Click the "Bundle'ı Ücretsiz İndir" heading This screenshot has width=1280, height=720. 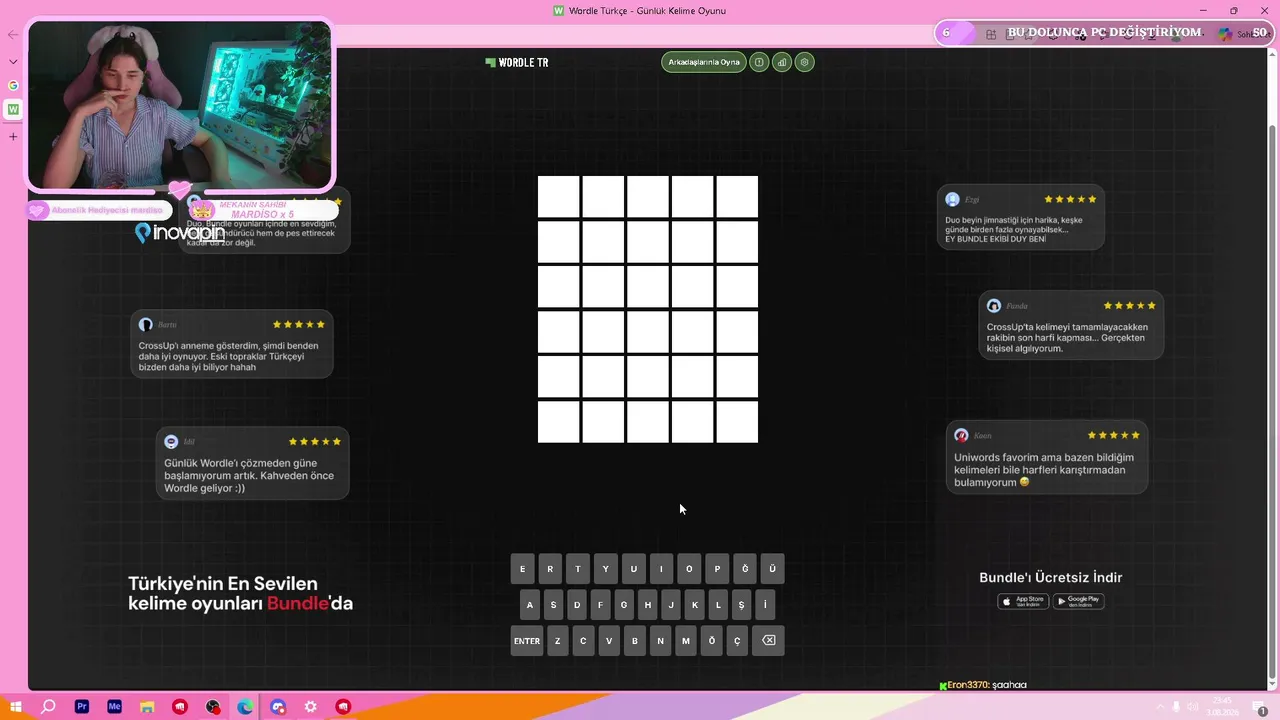tap(1051, 577)
